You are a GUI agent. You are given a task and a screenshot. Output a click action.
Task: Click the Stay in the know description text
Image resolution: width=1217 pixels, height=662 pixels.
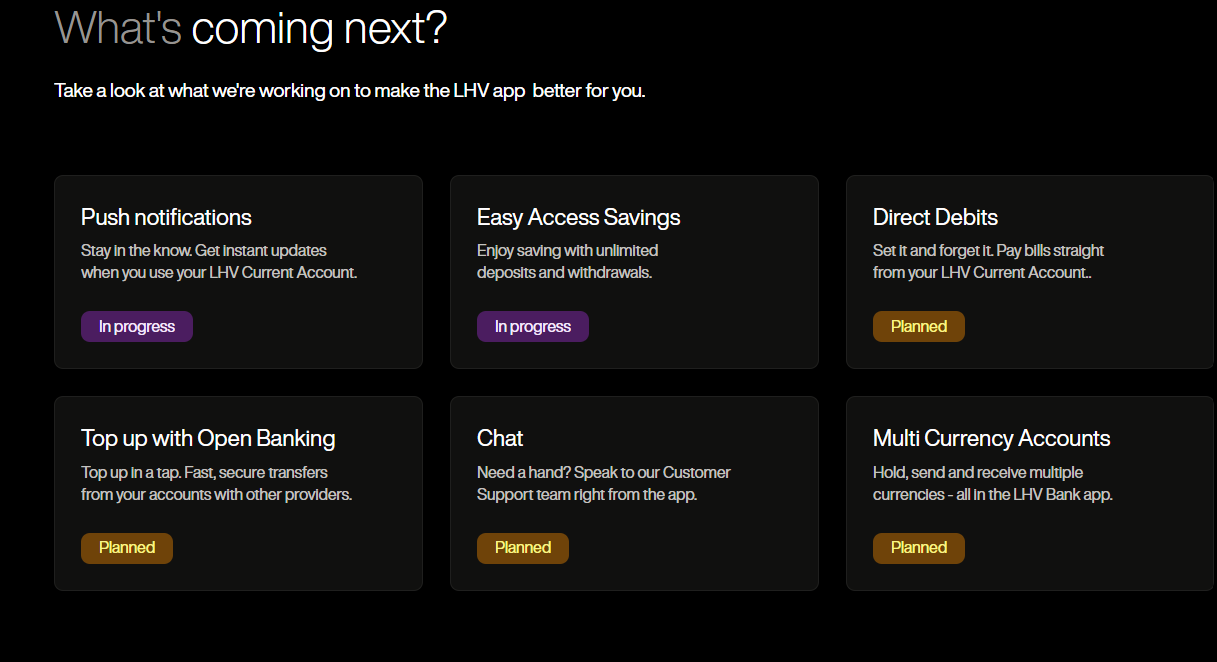tap(219, 261)
